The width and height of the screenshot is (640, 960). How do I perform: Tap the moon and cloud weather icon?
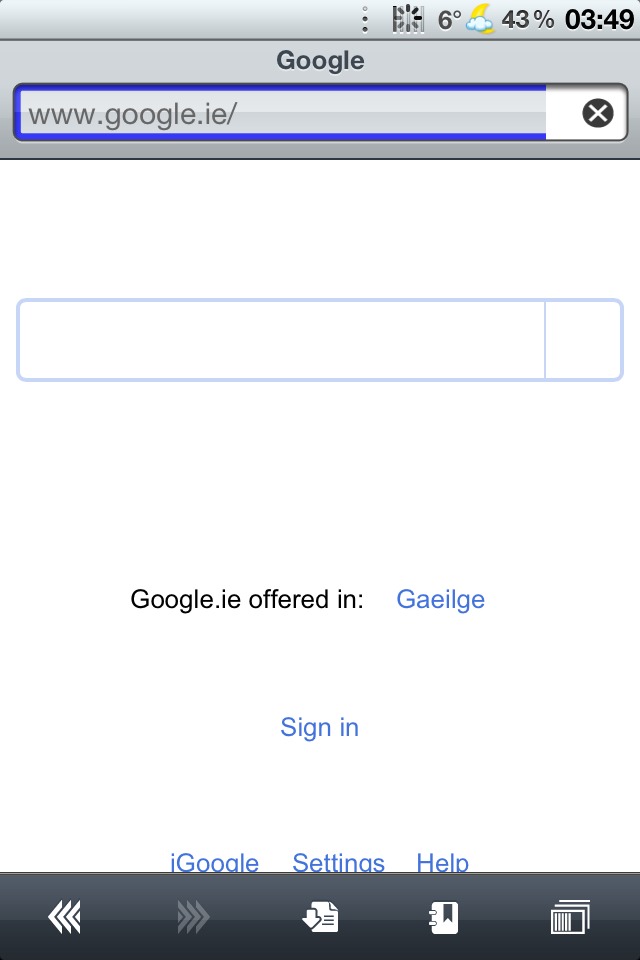tap(481, 19)
